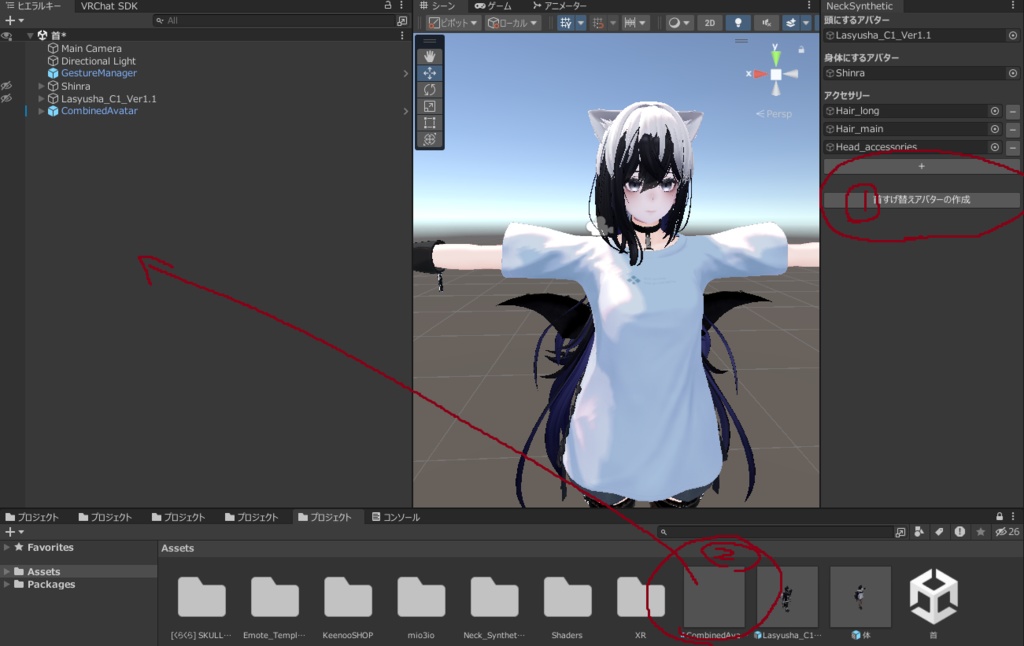This screenshot has height=646, width=1024.
Task: Select the Rotate tool
Action: 429,89
